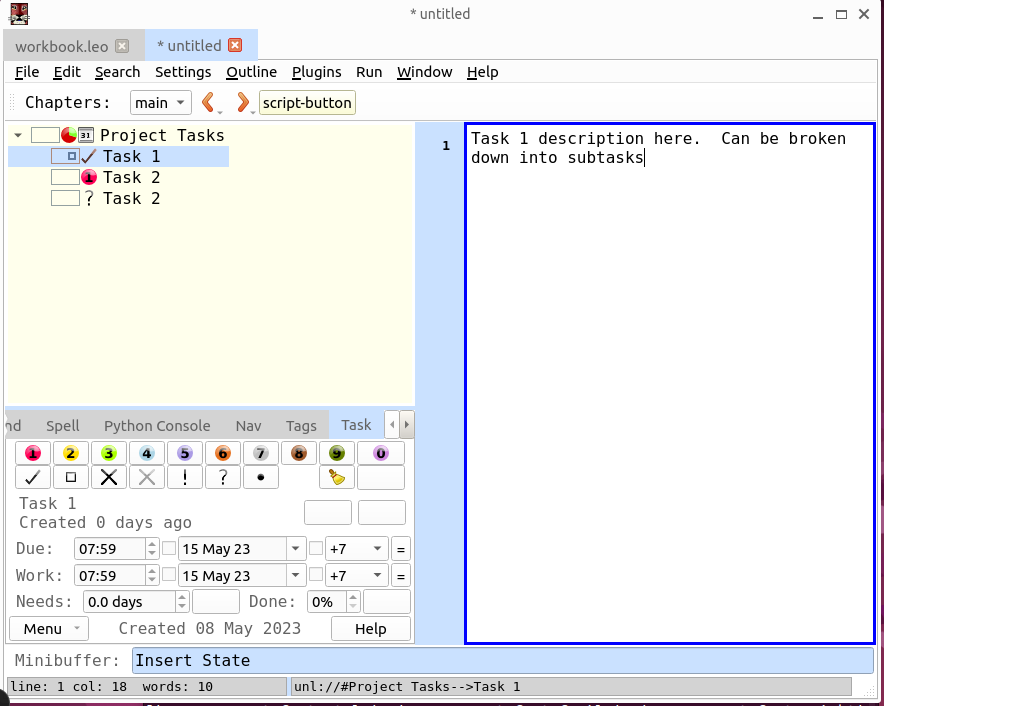Toggle the checkbox beside the Work time

[169, 575]
